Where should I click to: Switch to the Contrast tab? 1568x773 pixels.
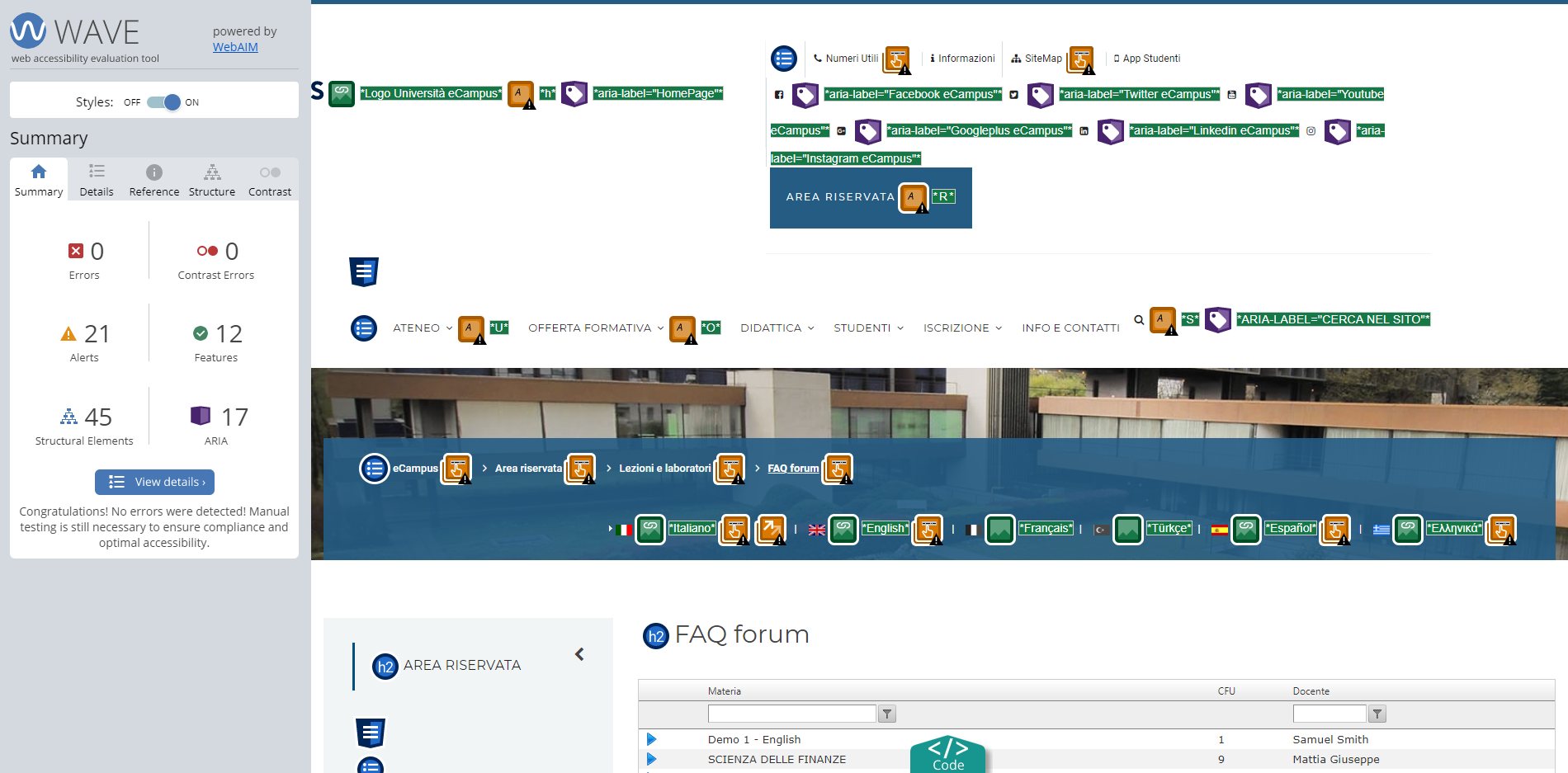(x=269, y=180)
